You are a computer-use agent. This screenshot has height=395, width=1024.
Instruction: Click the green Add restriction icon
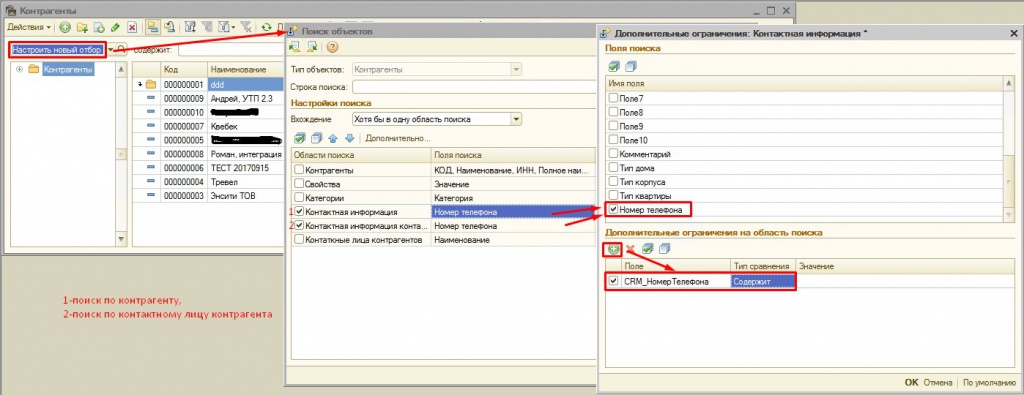613,249
